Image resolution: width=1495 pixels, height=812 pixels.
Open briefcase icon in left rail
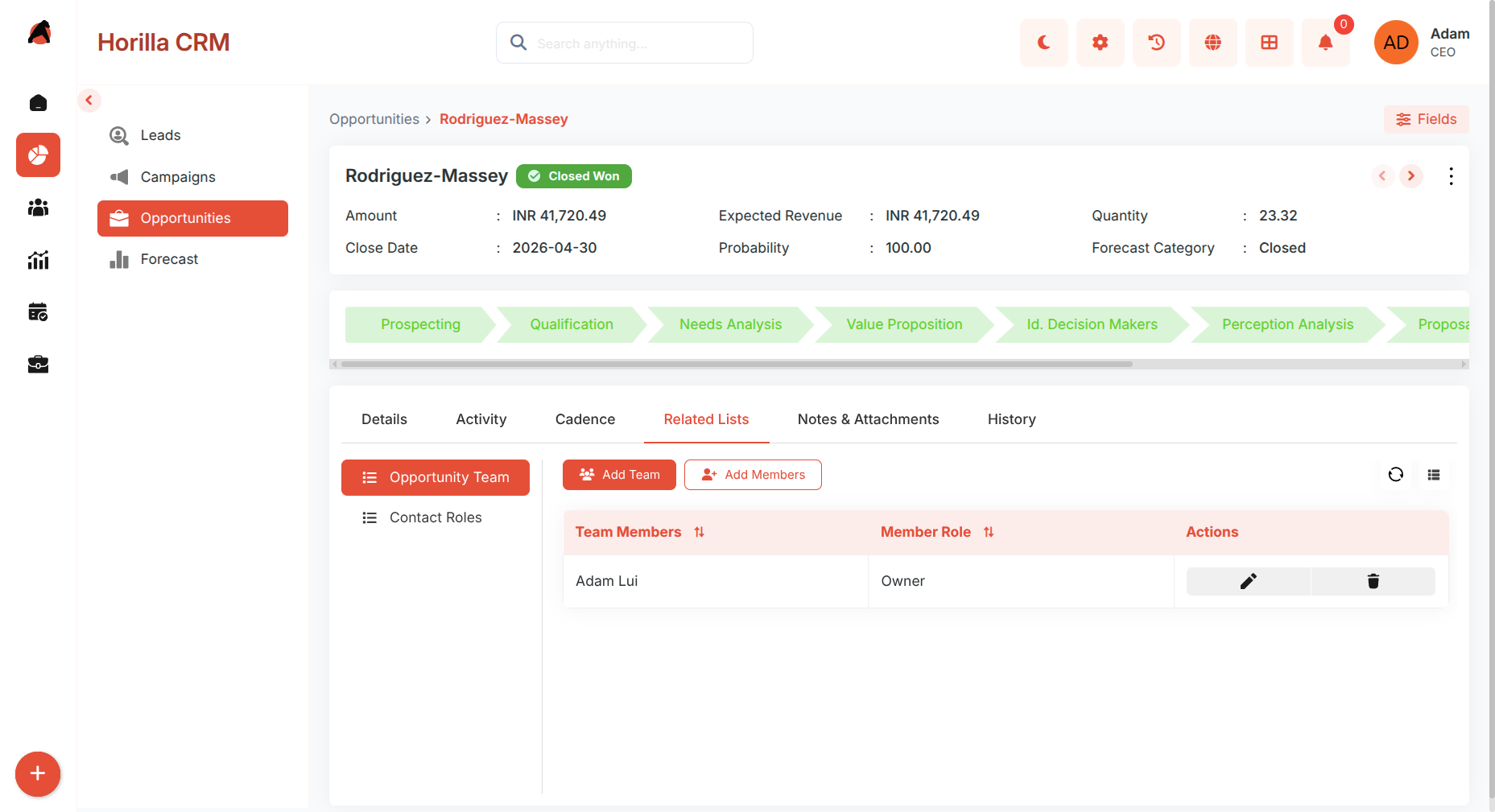[38, 365]
